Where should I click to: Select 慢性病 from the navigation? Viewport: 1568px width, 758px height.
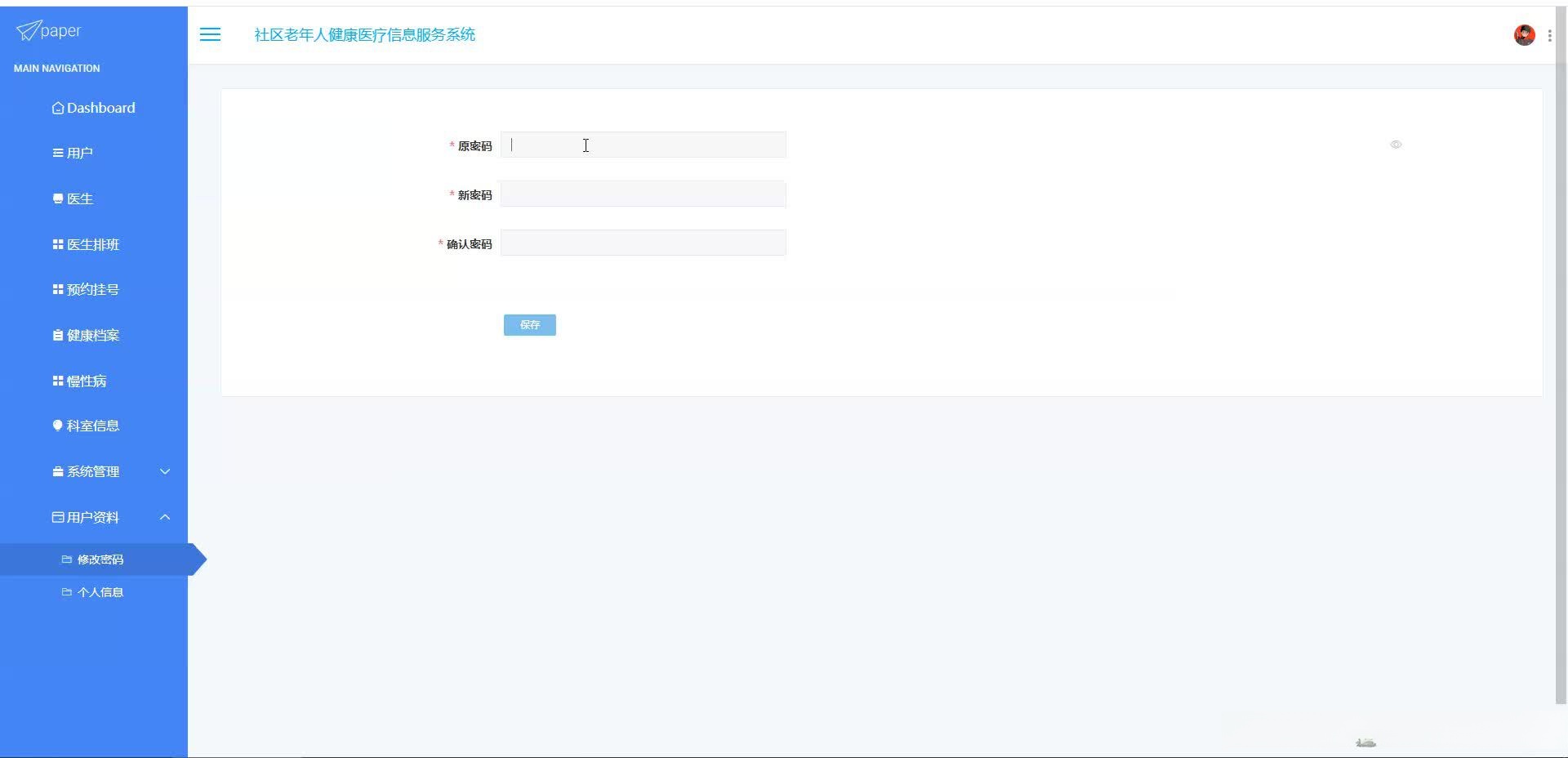[x=94, y=381]
